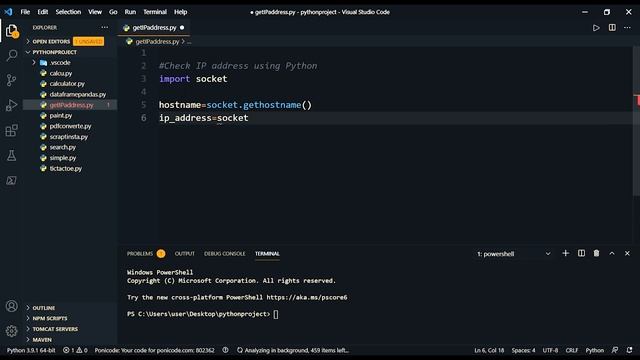Open Run and Debug view
Viewport: 640px width, 360px height.
point(11,105)
